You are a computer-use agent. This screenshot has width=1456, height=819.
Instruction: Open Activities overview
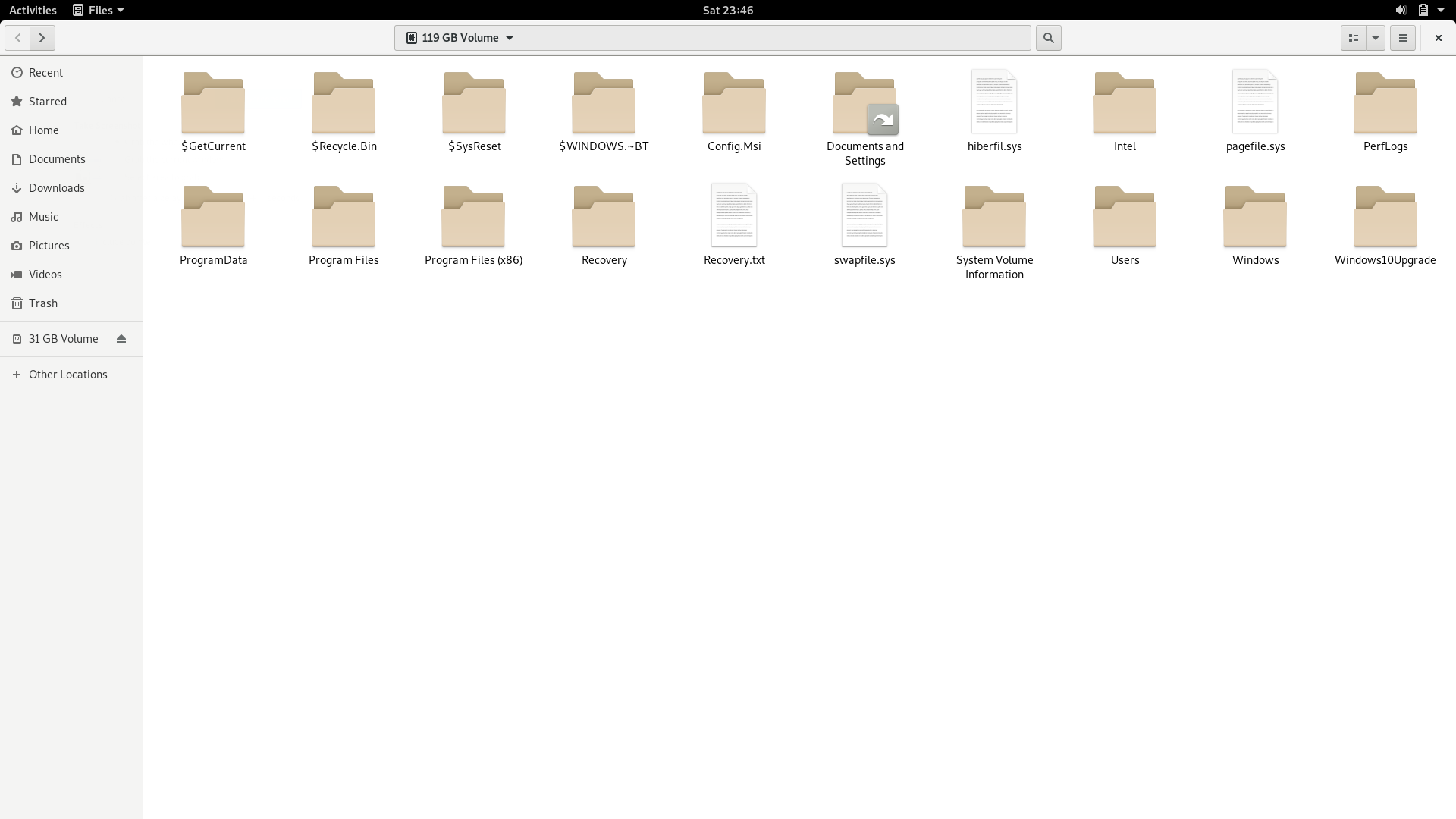33,10
